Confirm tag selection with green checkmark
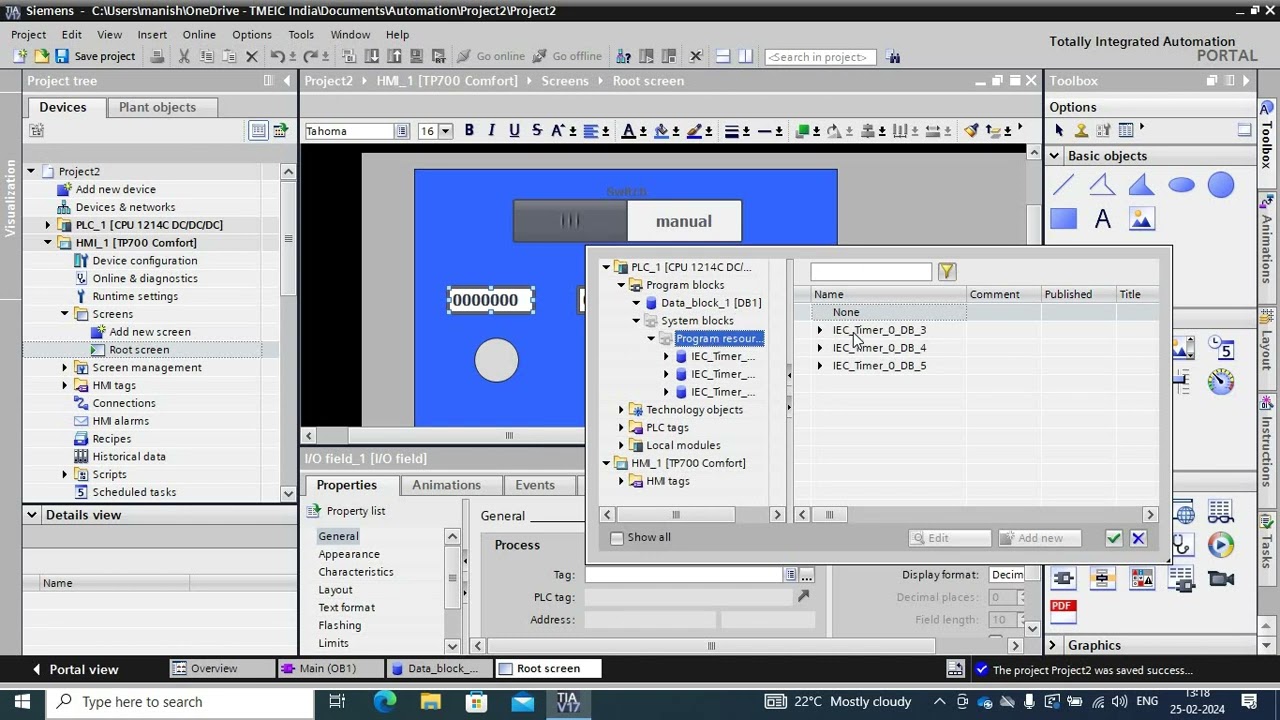The height and width of the screenshot is (720, 1280). point(1113,538)
